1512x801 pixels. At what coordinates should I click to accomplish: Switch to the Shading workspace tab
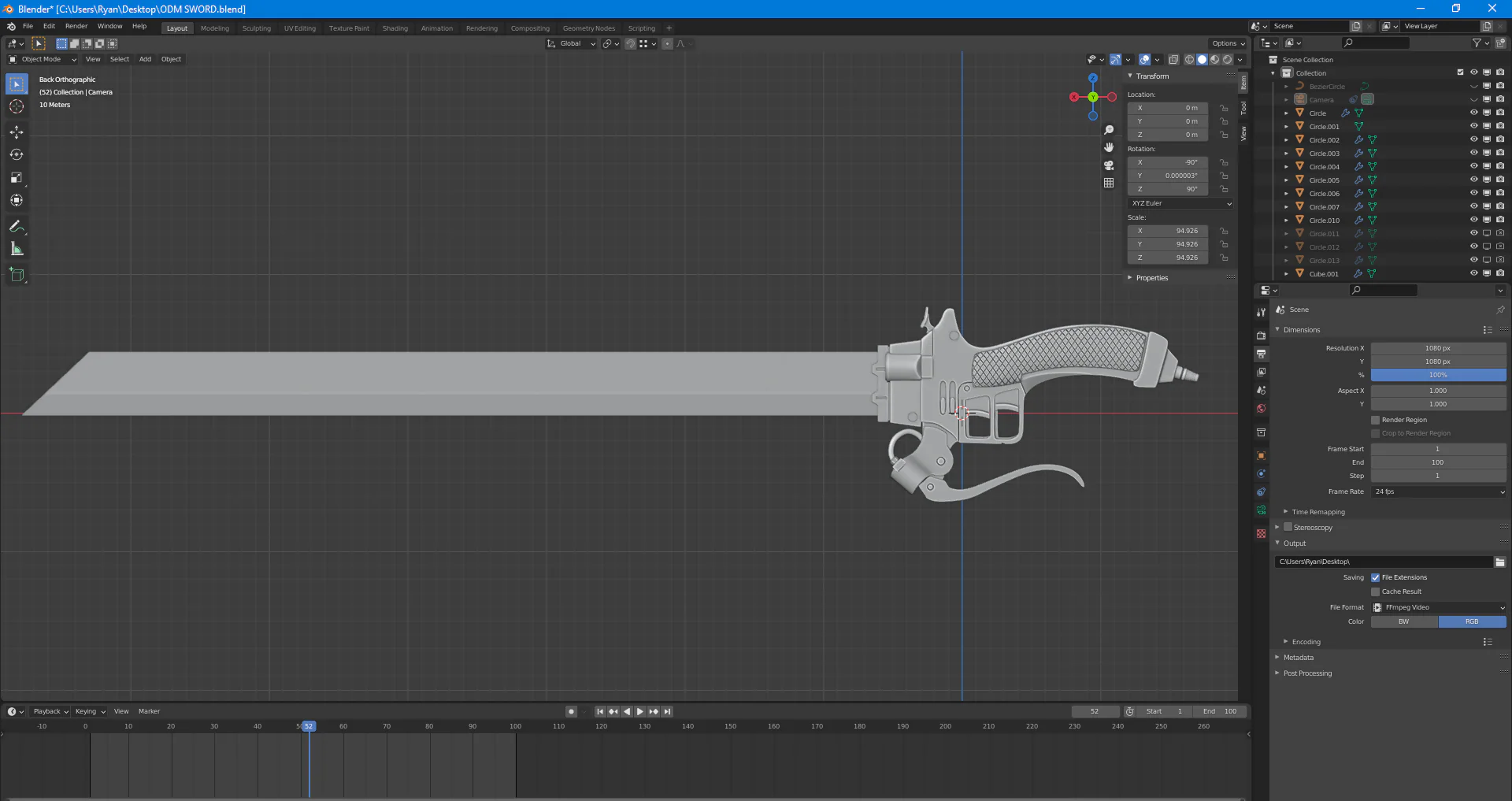point(395,28)
